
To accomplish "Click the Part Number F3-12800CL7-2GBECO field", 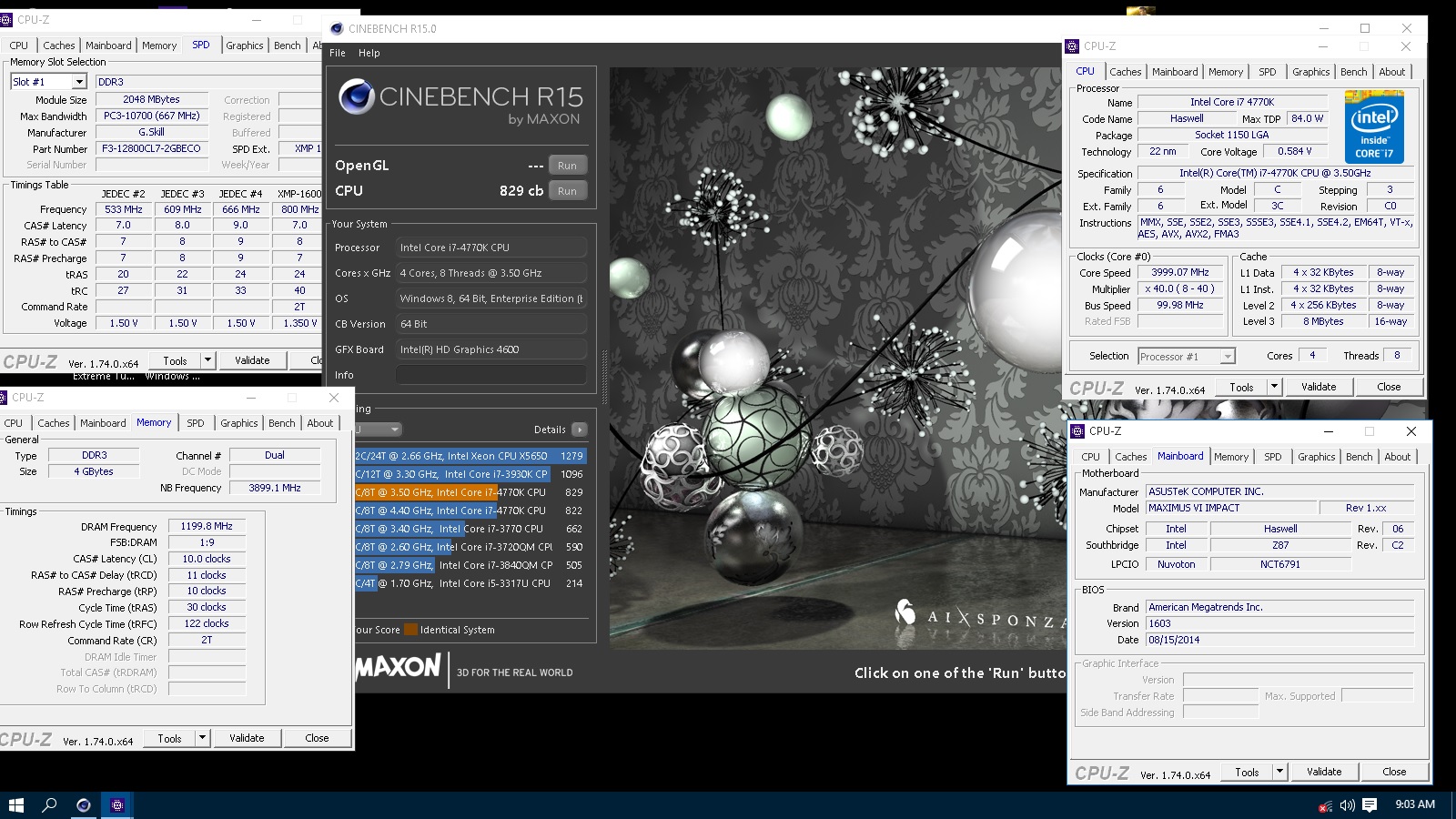I will pos(151,149).
